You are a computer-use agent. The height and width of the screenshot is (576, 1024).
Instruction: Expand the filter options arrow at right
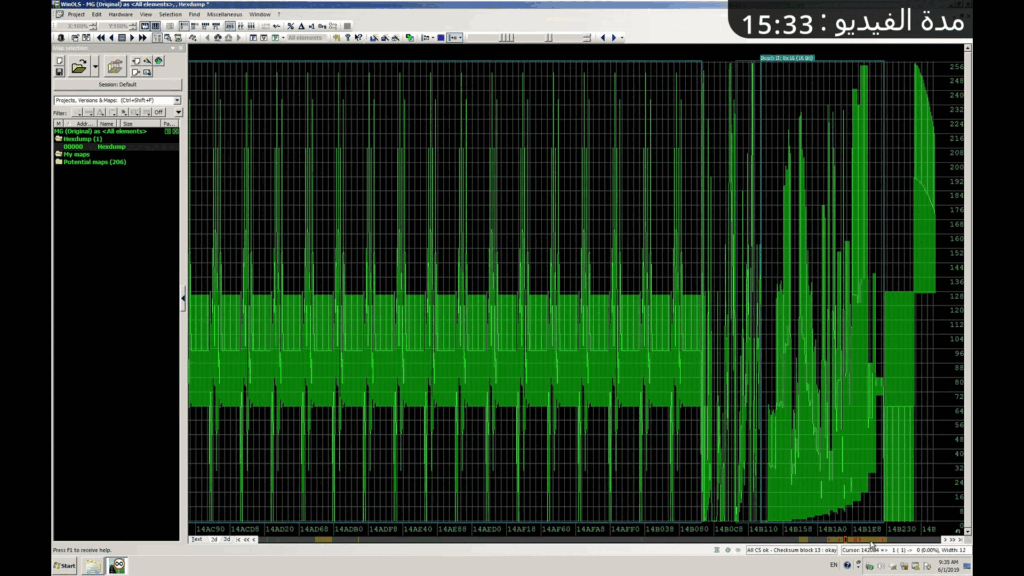176,112
